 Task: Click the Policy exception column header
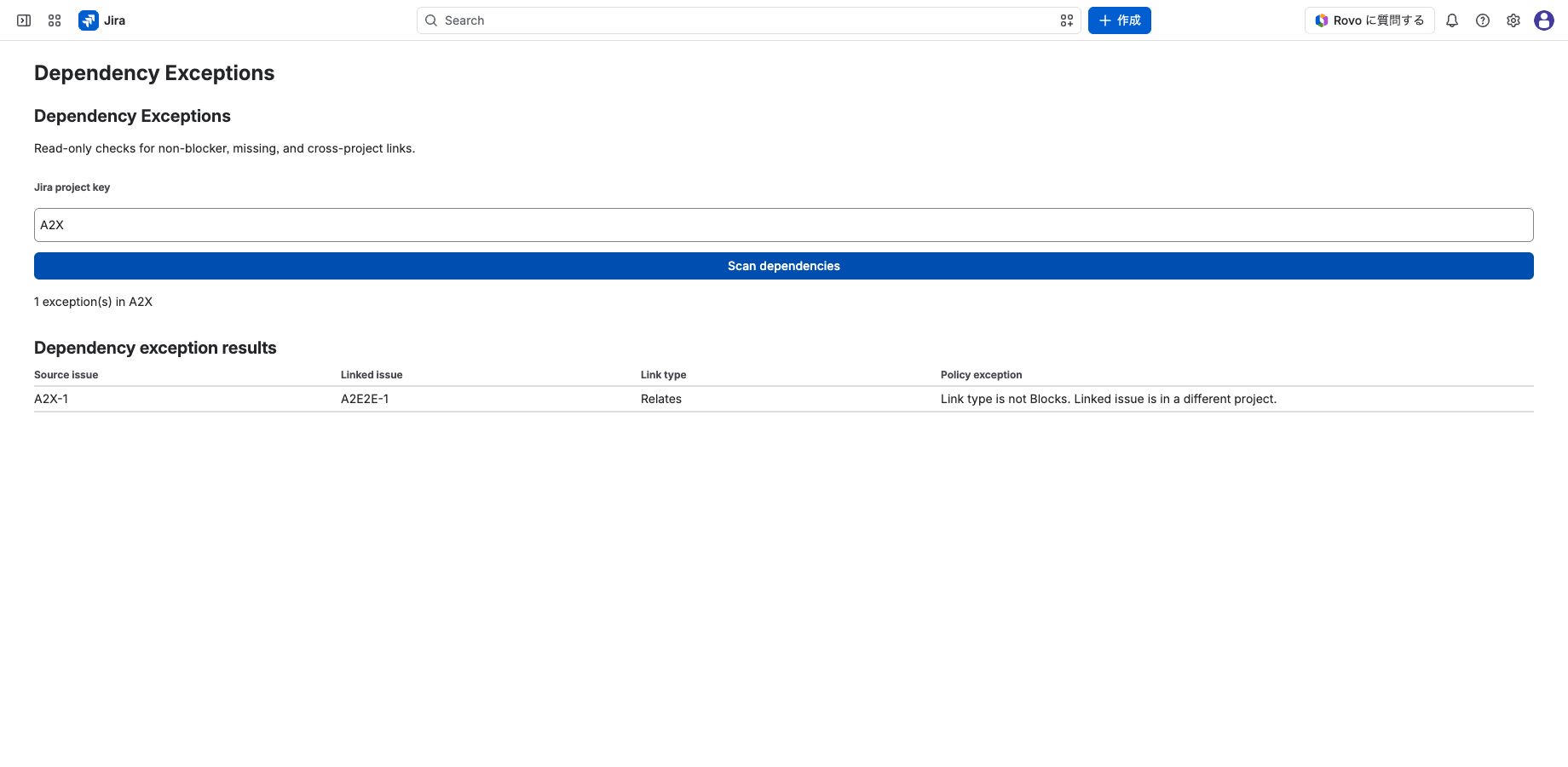click(x=981, y=375)
